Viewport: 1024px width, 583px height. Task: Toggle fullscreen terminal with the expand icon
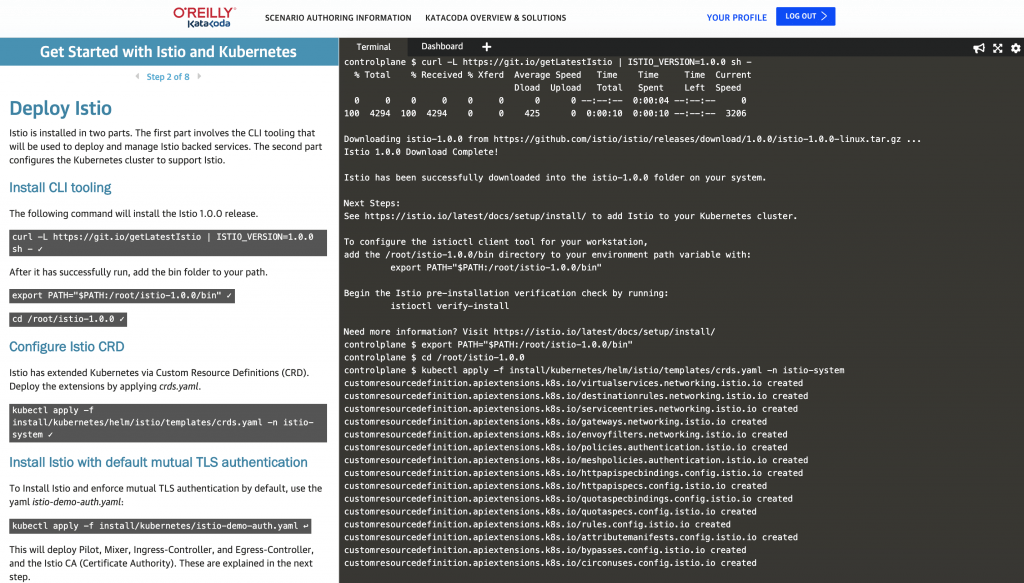point(997,48)
